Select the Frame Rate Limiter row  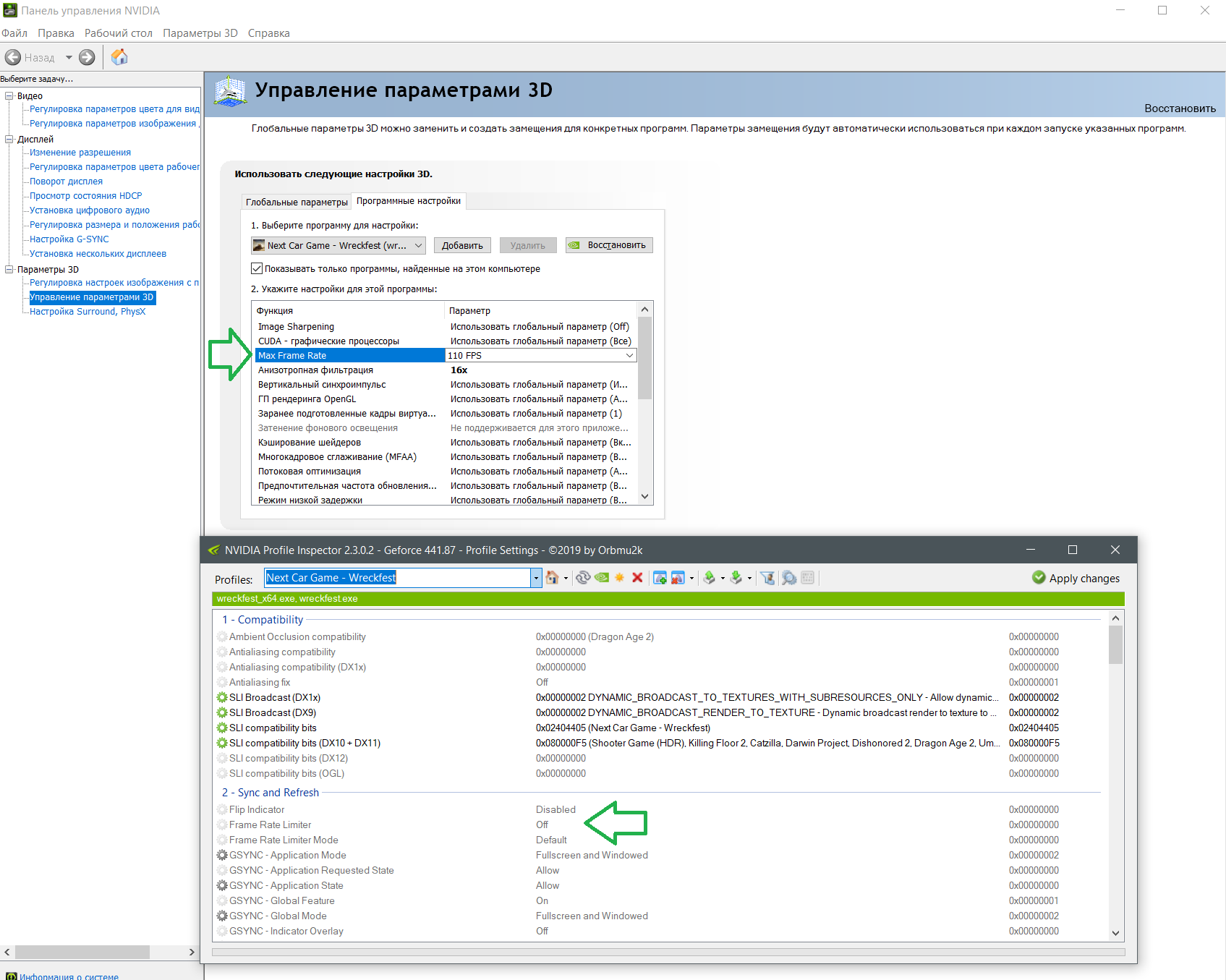pyautogui.click(x=658, y=825)
